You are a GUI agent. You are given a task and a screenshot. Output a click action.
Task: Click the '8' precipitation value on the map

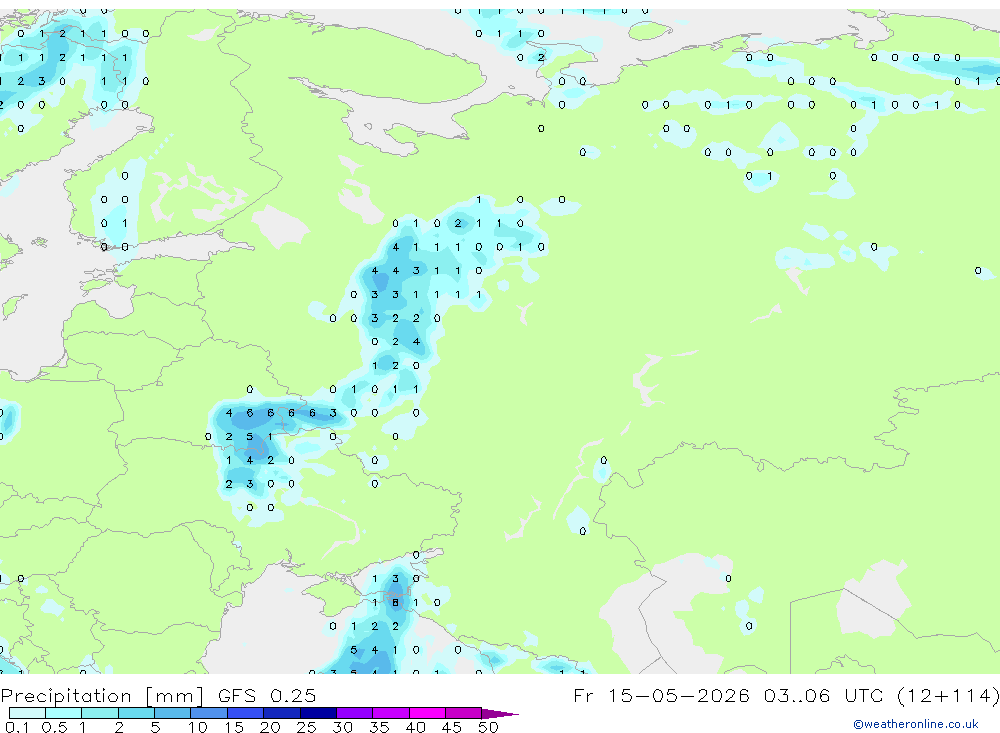coord(395,602)
